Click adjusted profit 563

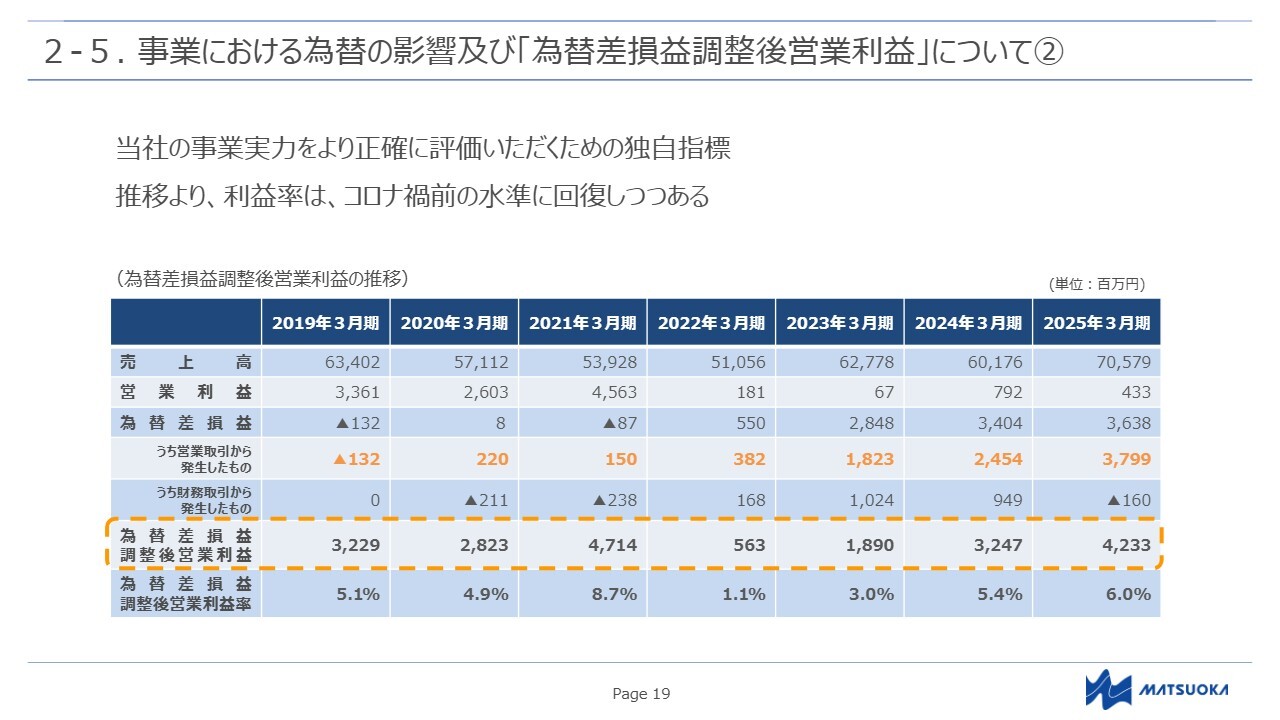(x=749, y=545)
